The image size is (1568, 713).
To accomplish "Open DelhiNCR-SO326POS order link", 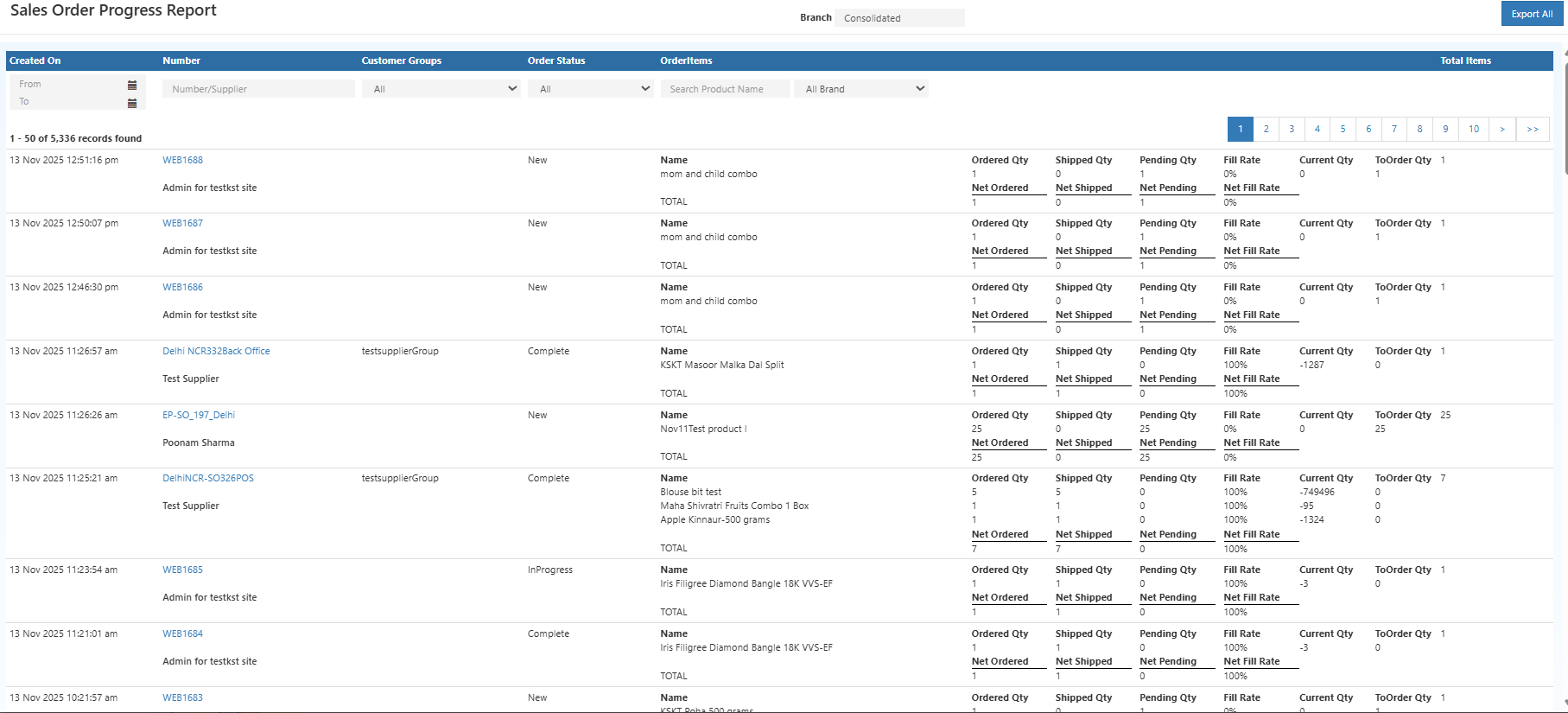I will pyautogui.click(x=208, y=478).
